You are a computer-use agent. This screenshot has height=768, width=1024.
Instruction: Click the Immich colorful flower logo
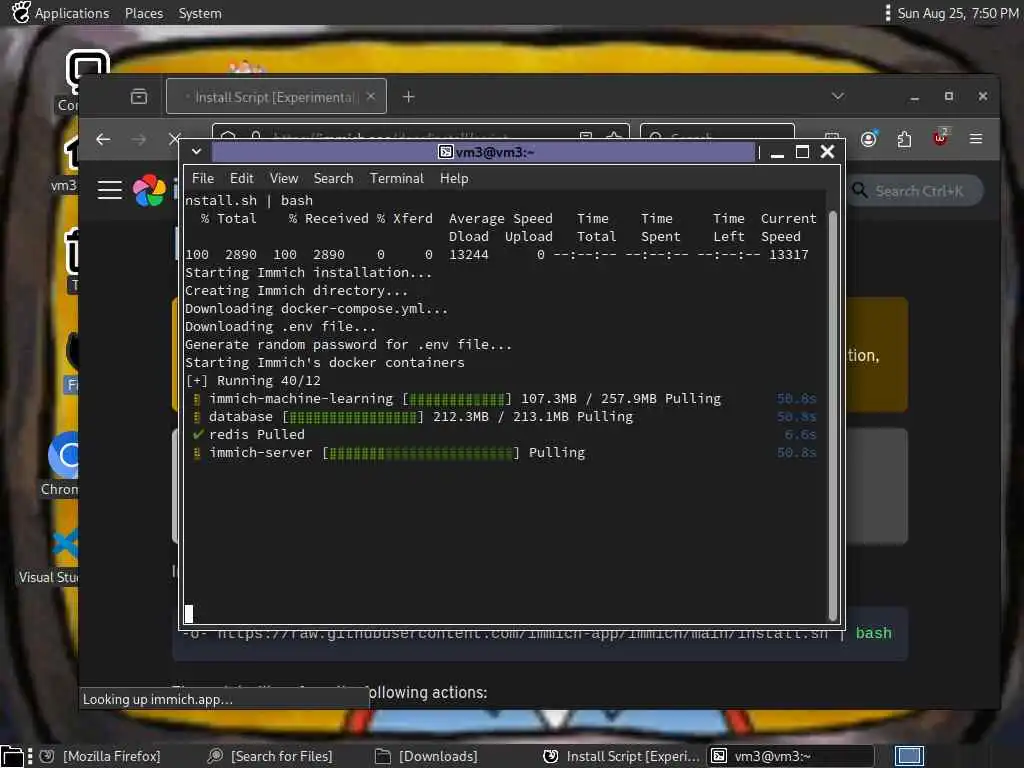150,190
